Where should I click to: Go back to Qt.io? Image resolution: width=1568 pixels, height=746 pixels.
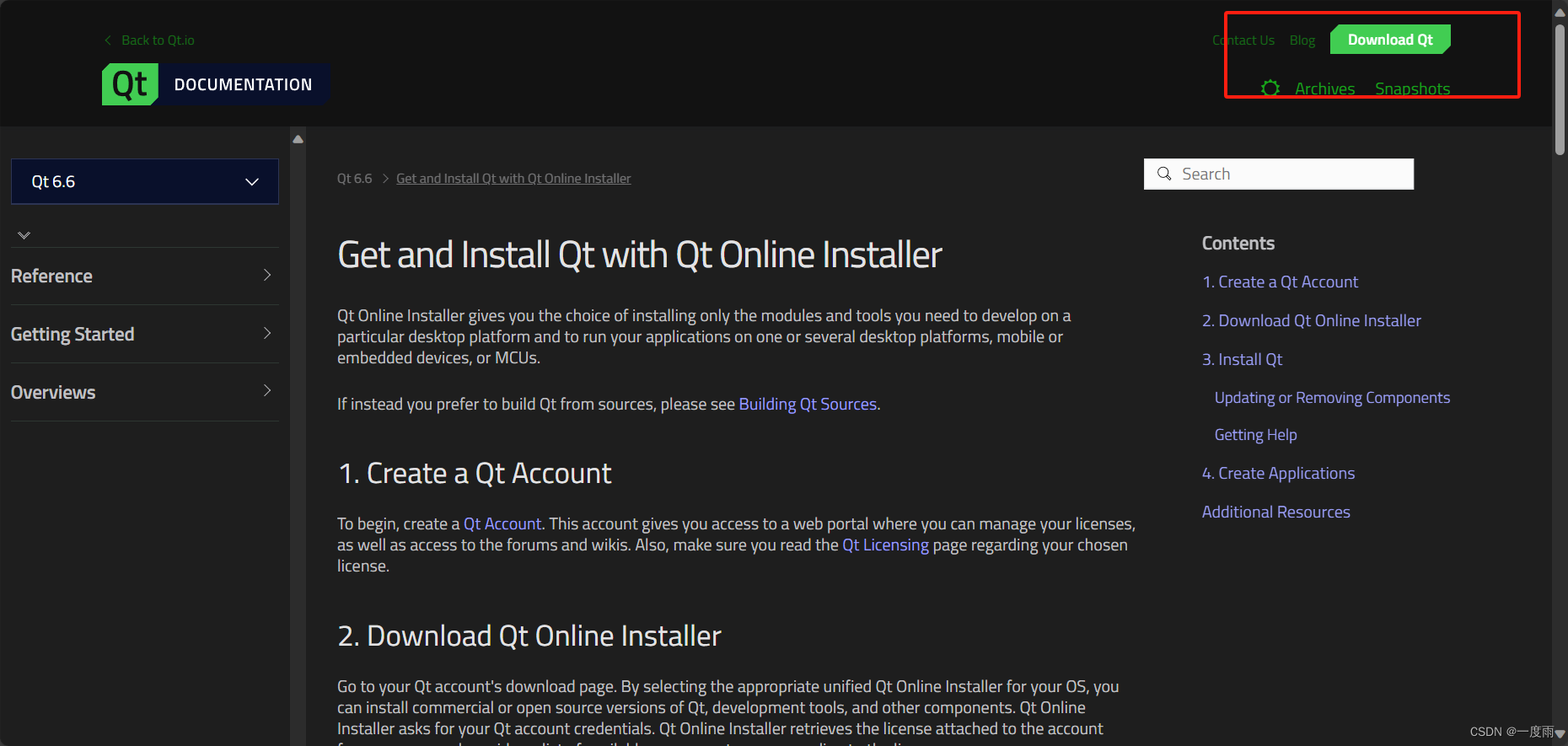coord(158,40)
